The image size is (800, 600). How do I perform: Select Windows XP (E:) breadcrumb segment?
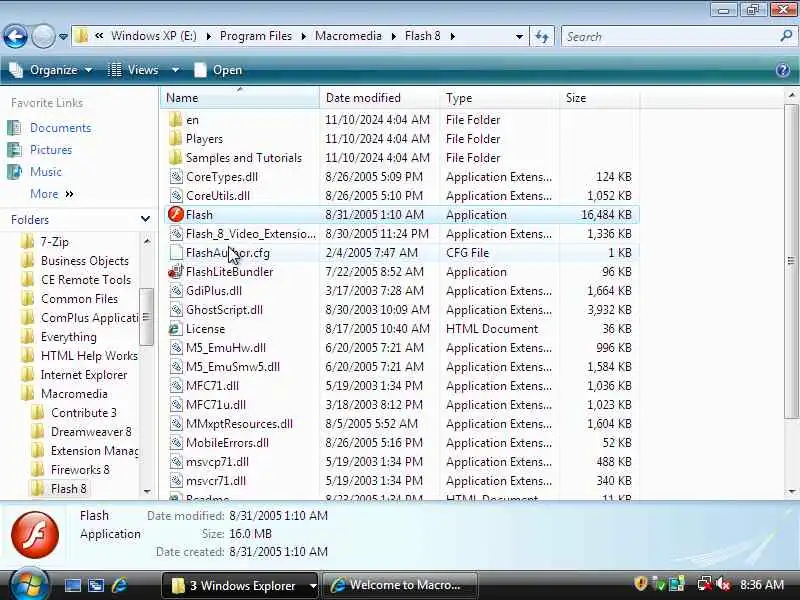(154, 36)
